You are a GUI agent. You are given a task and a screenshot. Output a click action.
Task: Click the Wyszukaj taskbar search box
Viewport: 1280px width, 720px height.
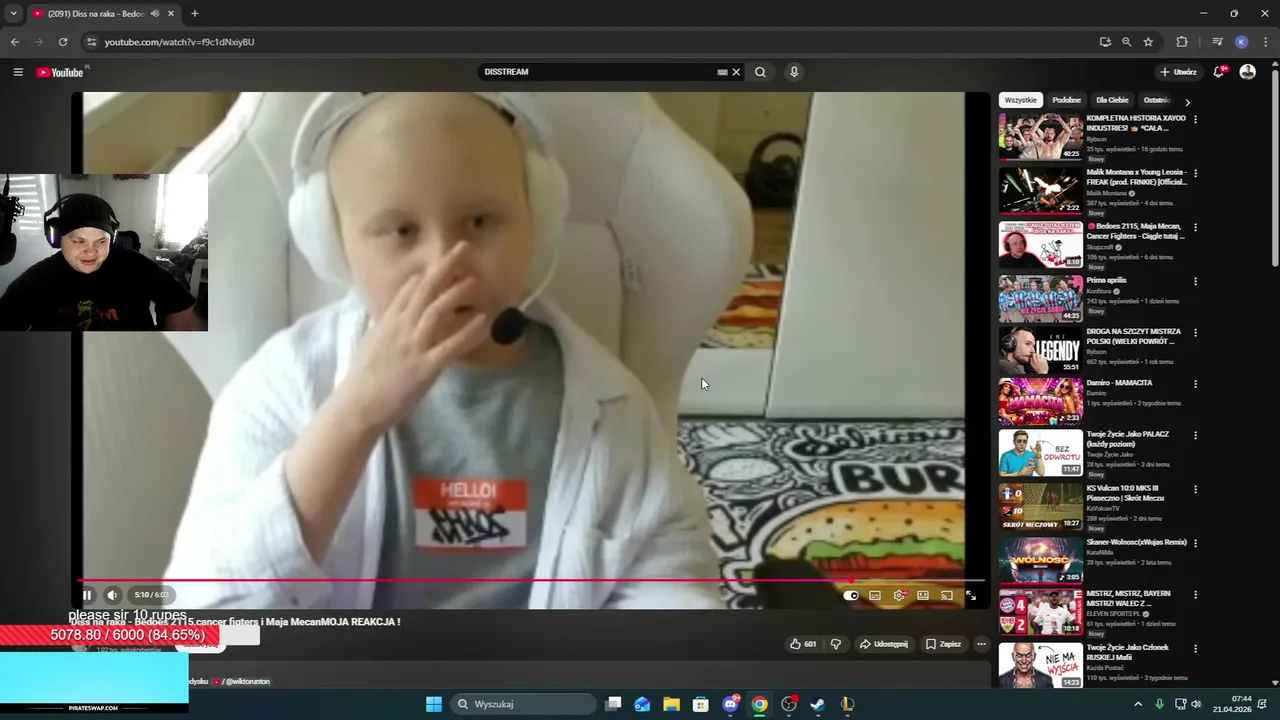click(x=523, y=704)
